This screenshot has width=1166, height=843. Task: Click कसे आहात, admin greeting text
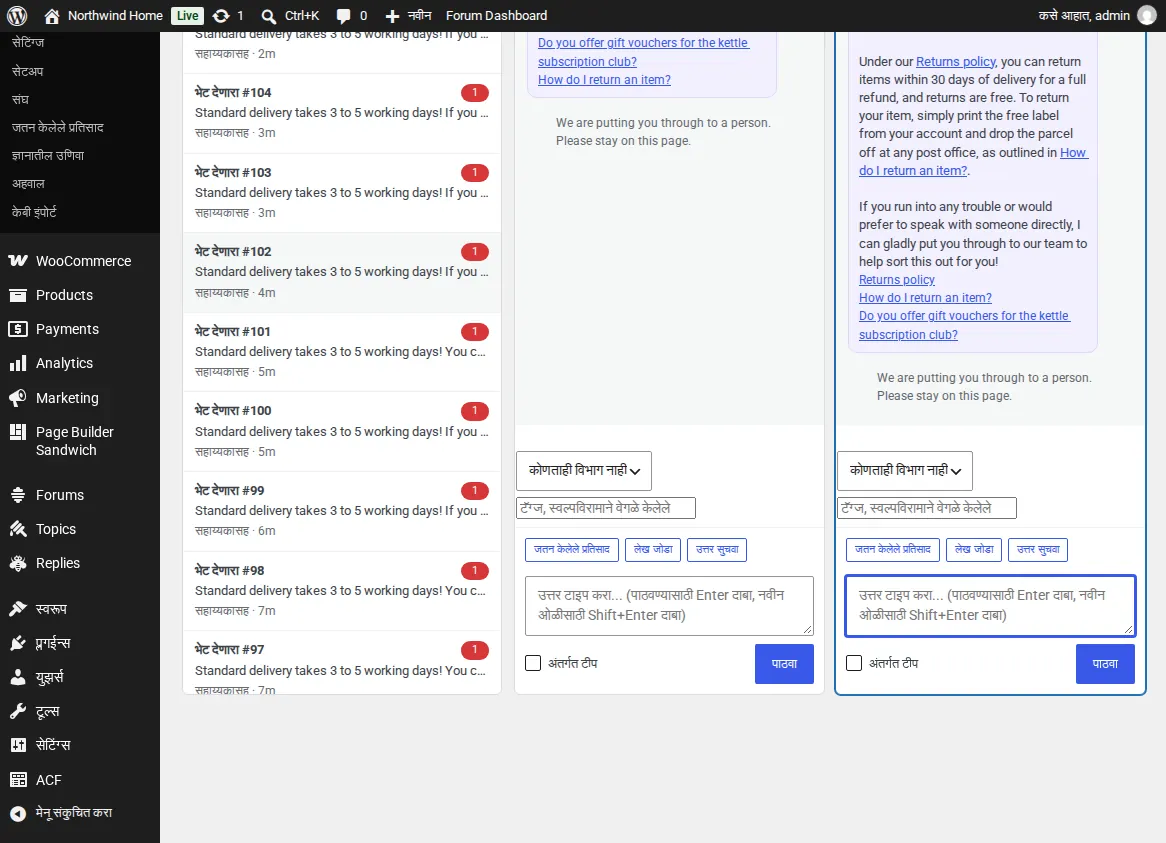1084,16
